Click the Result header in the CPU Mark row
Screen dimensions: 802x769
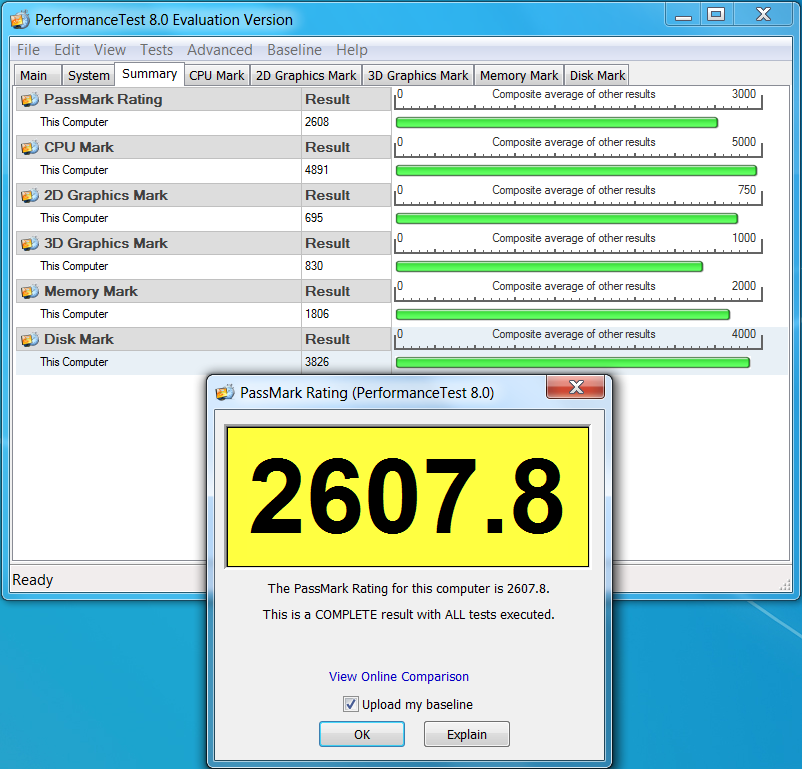click(327, 147)
